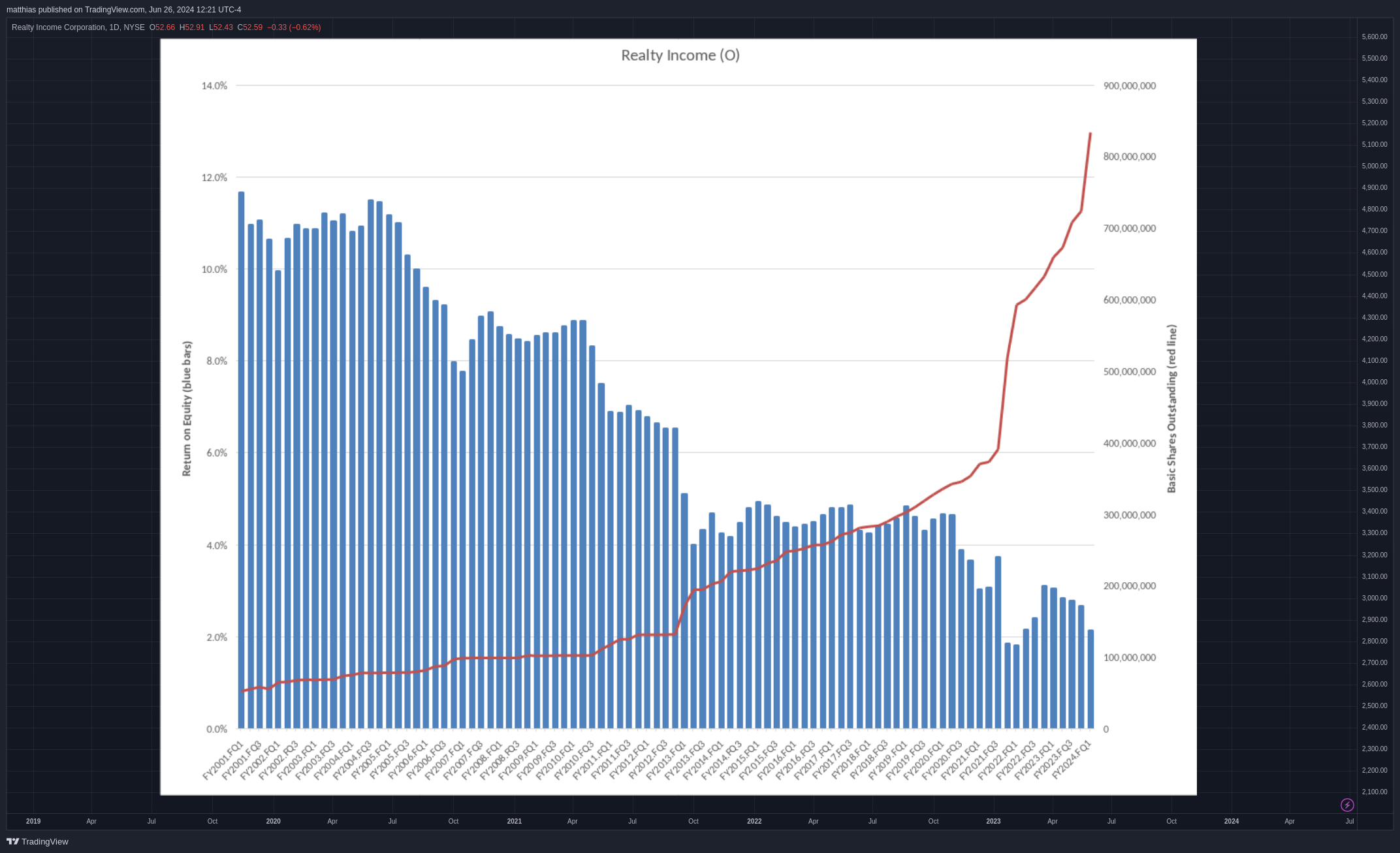1400x853 pixels.
Task: Click the 'Realty Income Corporation, 1D, NYSE' symbol label
Action: pos(78,27)
